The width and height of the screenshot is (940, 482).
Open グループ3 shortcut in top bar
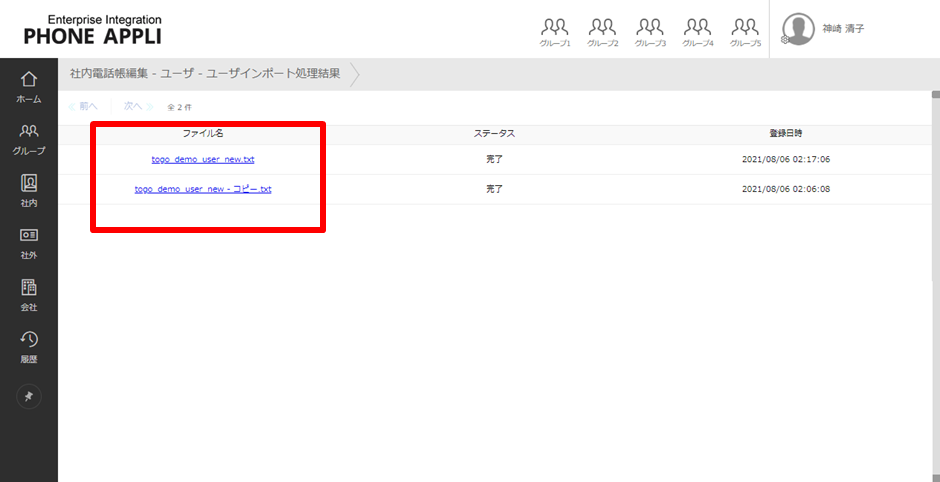650,31
